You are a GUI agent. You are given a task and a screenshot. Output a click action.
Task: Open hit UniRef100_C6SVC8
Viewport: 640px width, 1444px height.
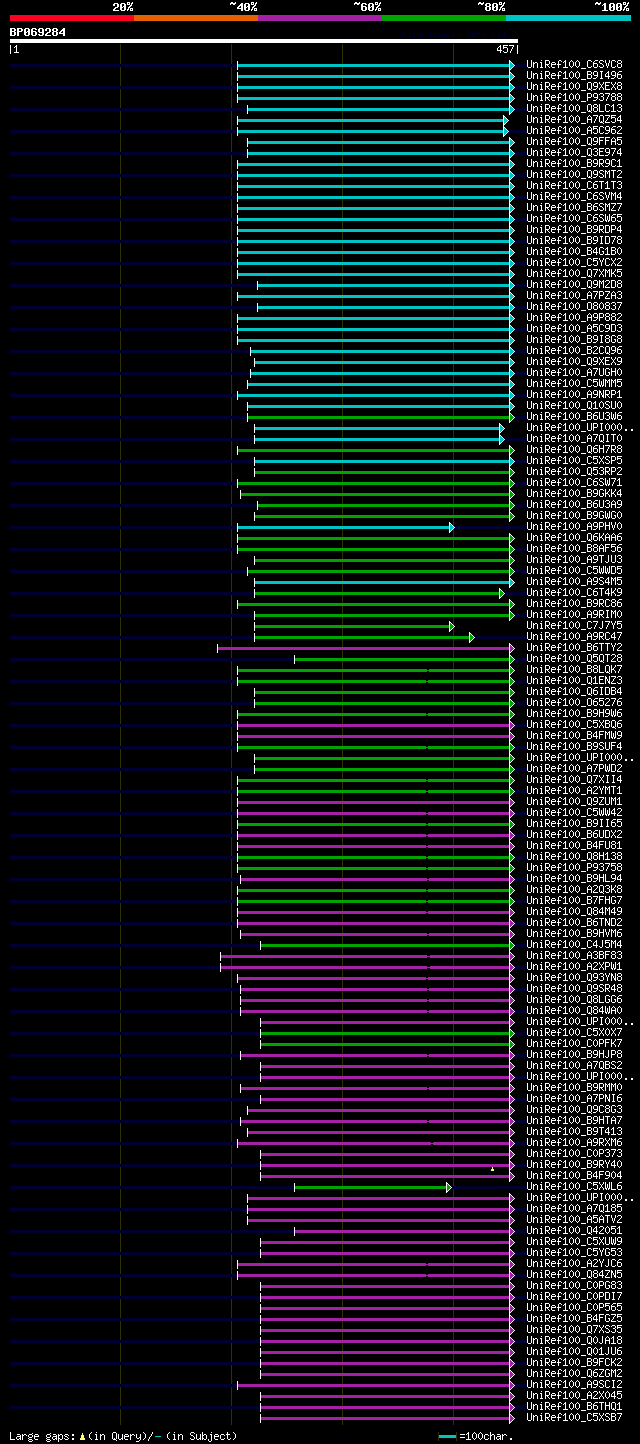pos(574,64)
